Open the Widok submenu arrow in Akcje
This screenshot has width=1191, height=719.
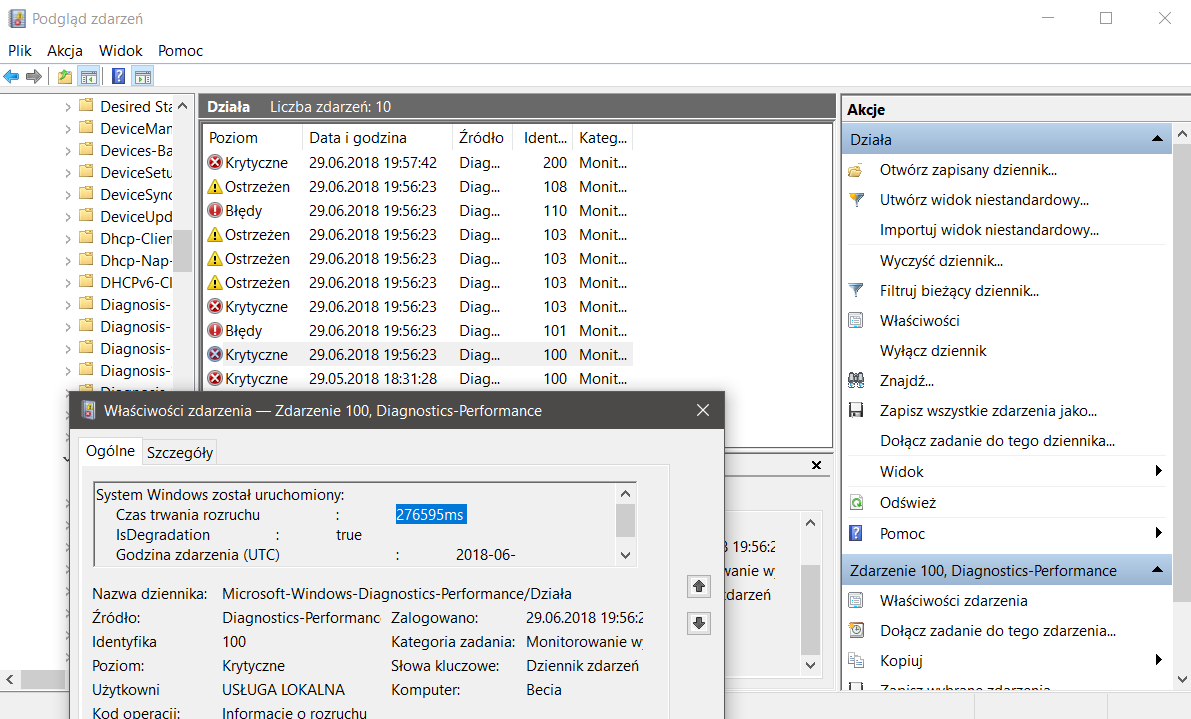point(1158,471)
